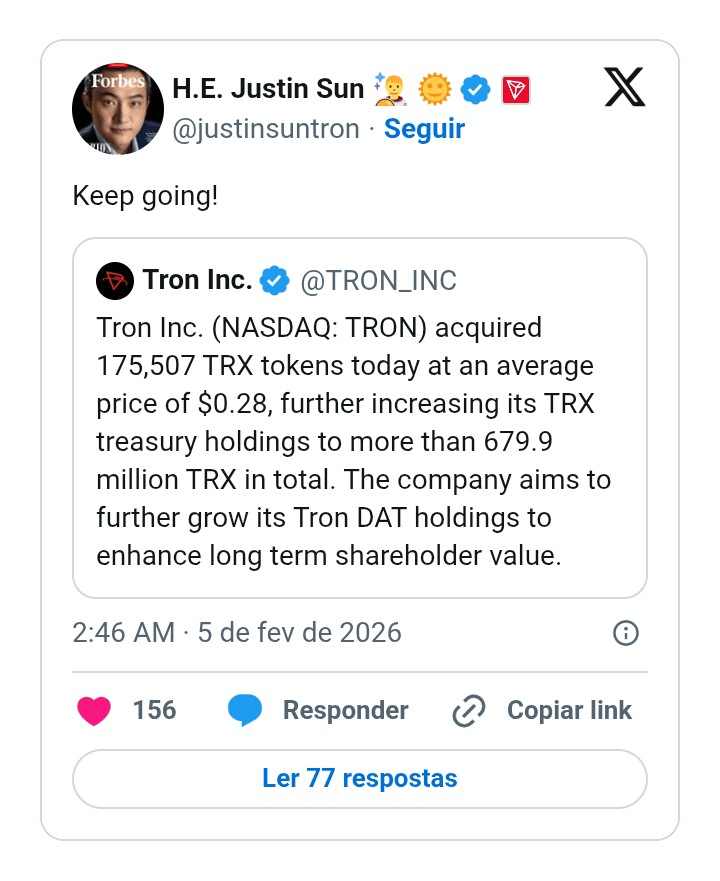Click the reply speech bubble icon

click(245, 711)
